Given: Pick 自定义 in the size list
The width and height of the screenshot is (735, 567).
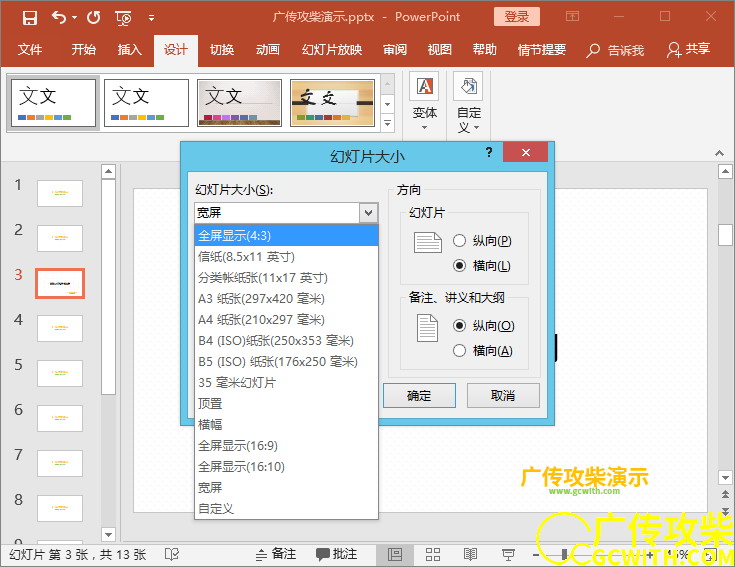Looking at the screenshot, I should coord(286,508).
